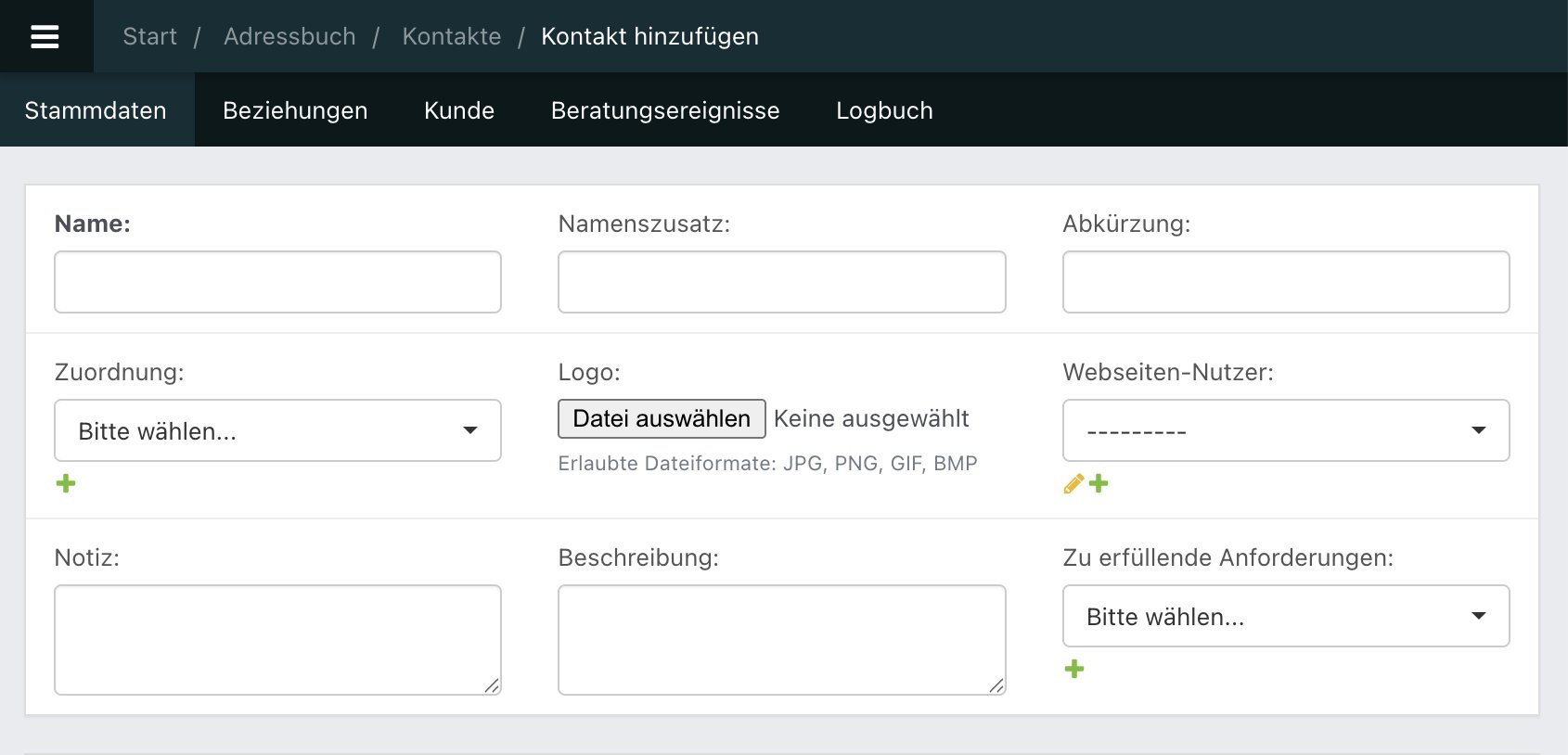Switch to the Beratungsereignisse tab
Viewport: 1568px width, 755px height.
(665, 110)
